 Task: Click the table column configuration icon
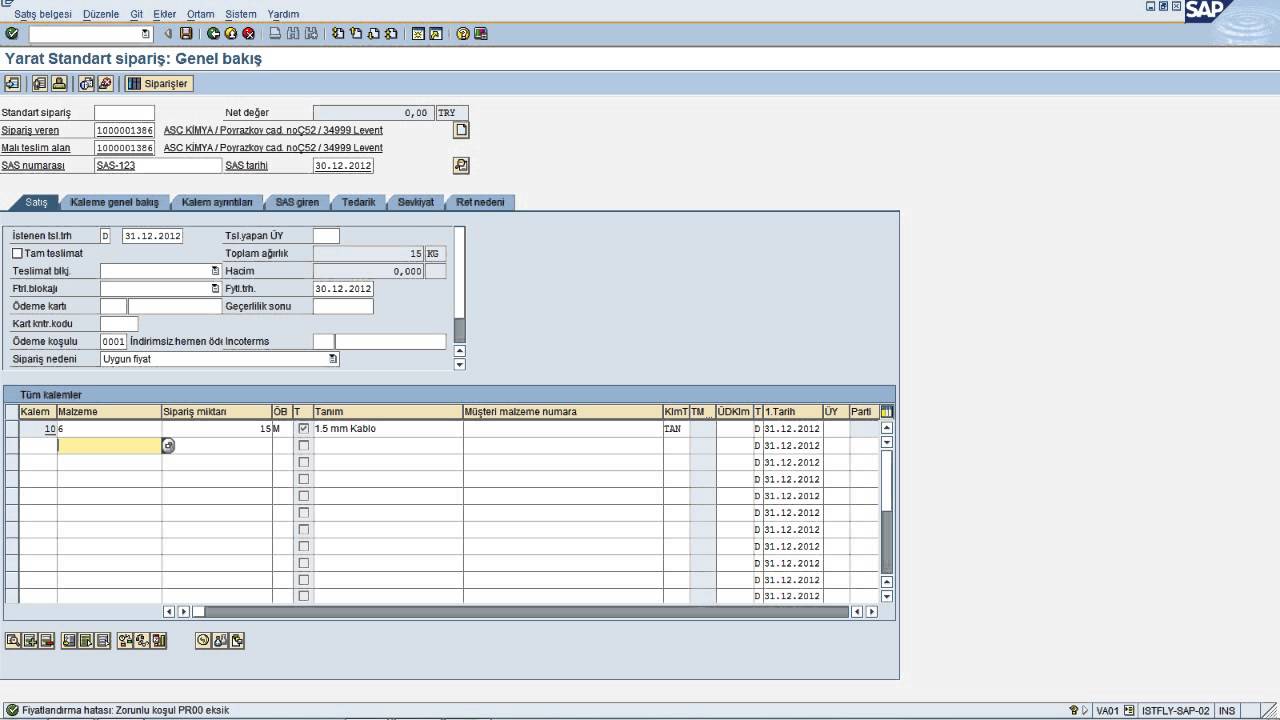tap(886, 412)
